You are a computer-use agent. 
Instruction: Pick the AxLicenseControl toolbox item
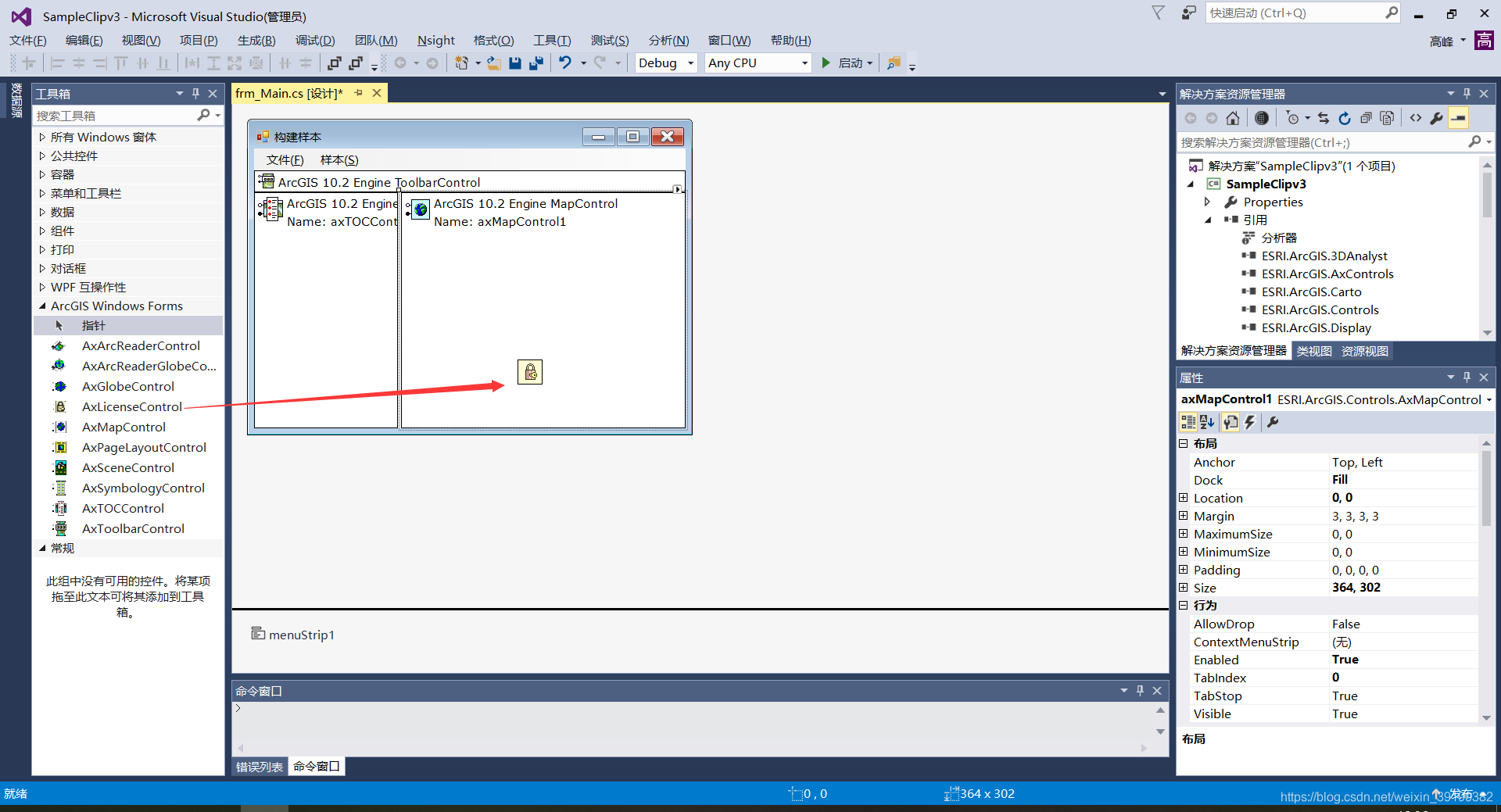coord(131,406)
